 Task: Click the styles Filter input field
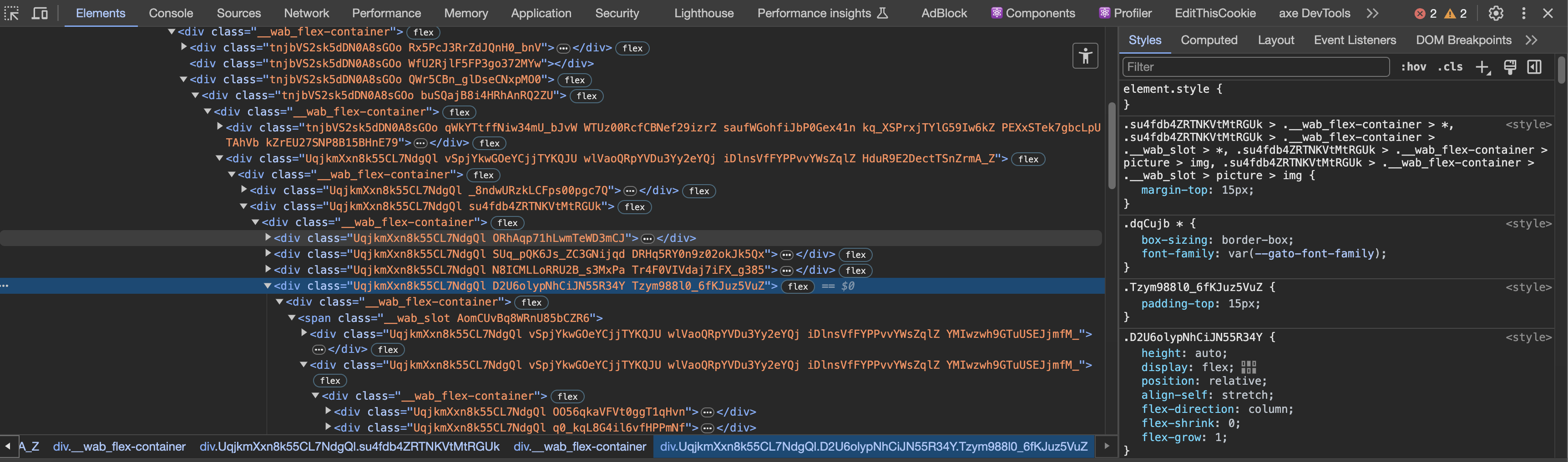pos(1255,67)
